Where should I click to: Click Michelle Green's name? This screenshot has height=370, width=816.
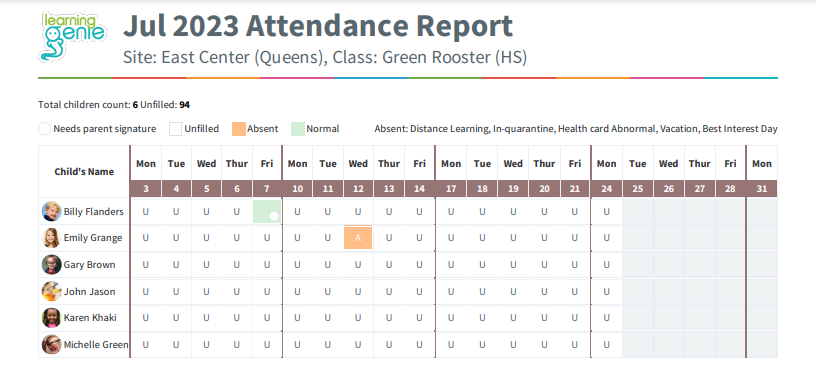(x=96, y=345)
